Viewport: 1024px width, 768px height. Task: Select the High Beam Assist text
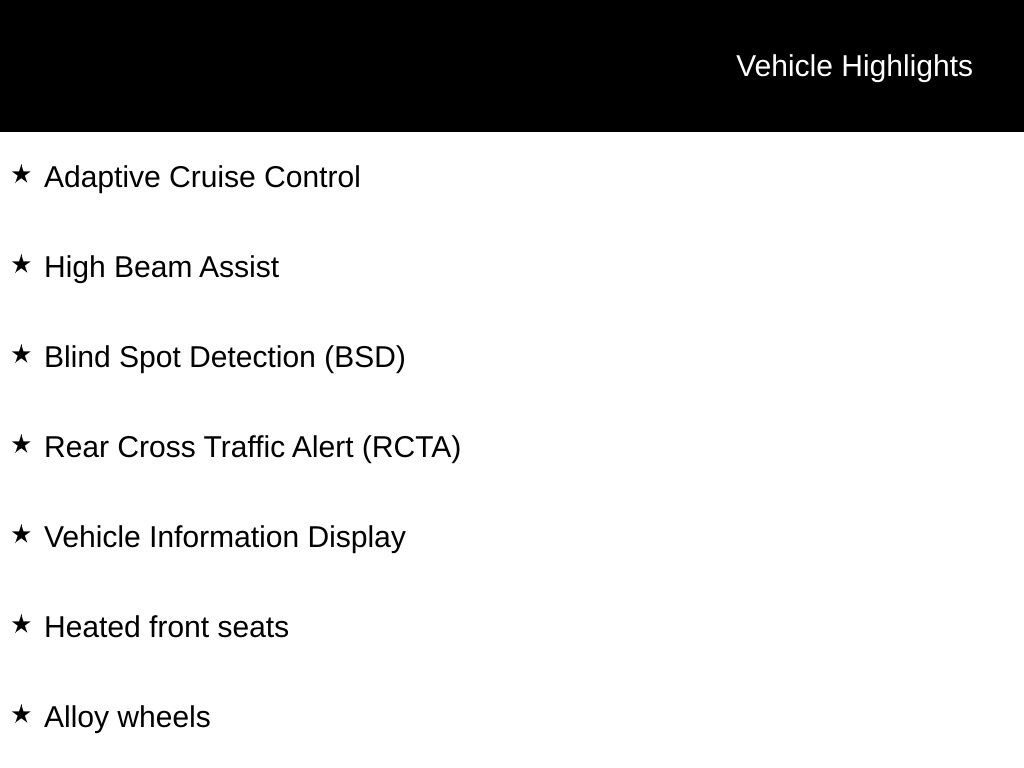(161, 267)
